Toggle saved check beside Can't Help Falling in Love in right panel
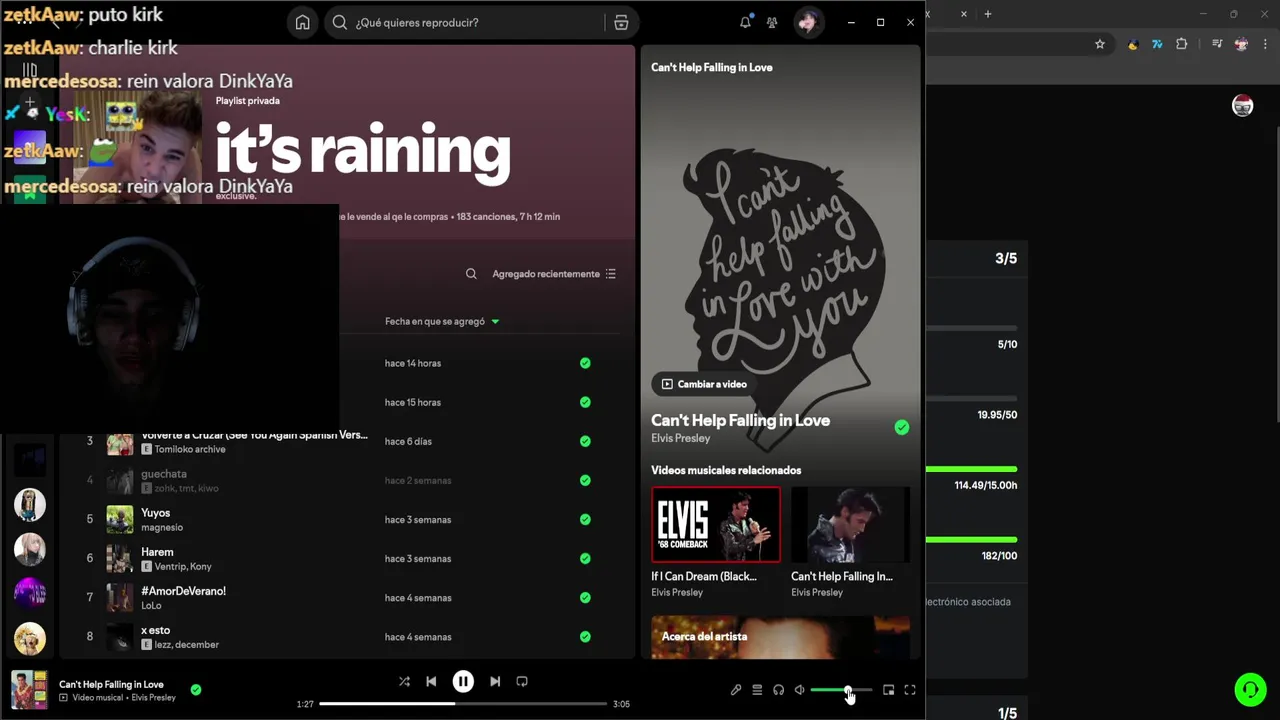Image resolution: width=1280 pixels, height=720 pixels. pos(902,428)
